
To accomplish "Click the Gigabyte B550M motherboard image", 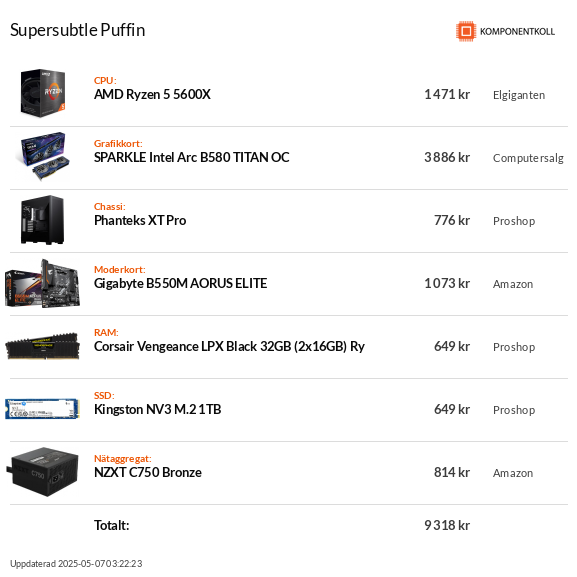I will tap(43, 283).
